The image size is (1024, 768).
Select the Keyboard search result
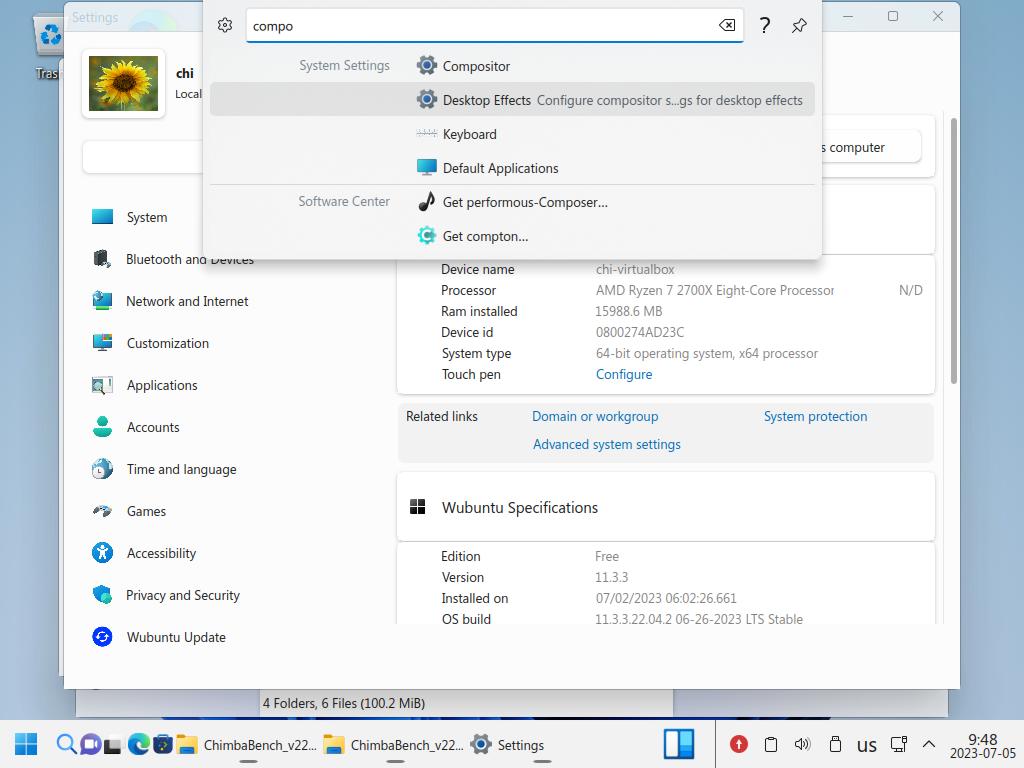[512, 134]
